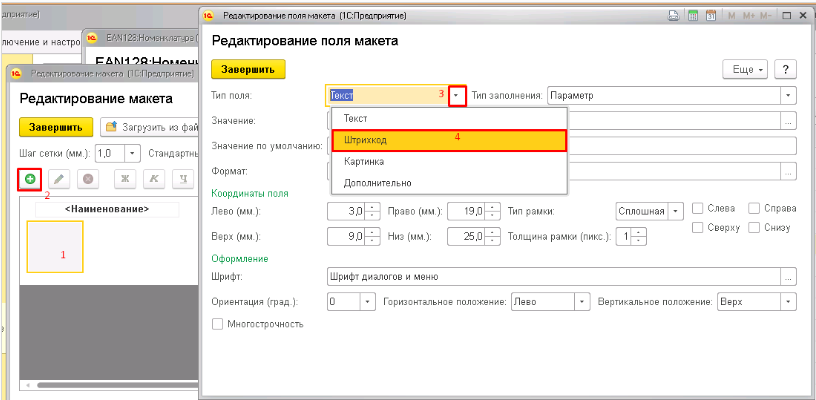Click the pencil edit icon
The height and width of the screenshot is (400, 816).
point(59,179)
